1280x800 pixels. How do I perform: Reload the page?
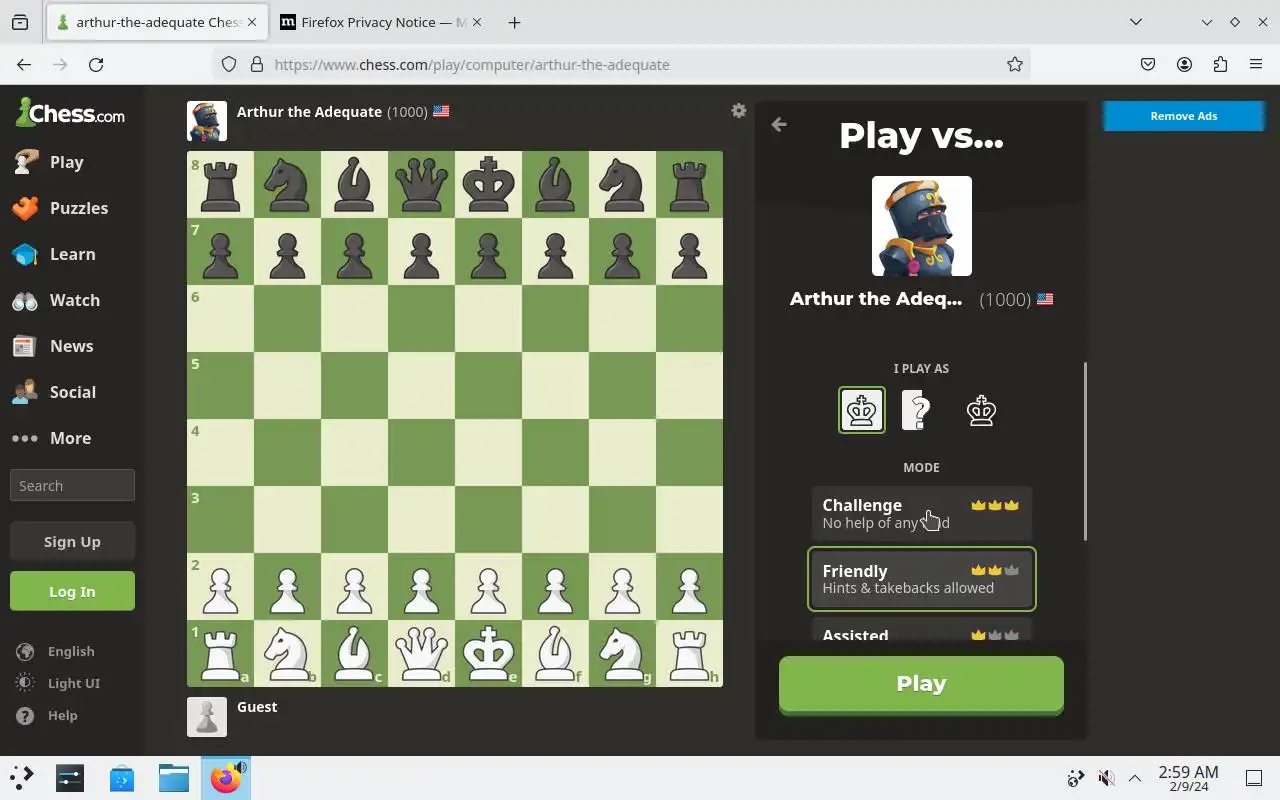point(96,64)
